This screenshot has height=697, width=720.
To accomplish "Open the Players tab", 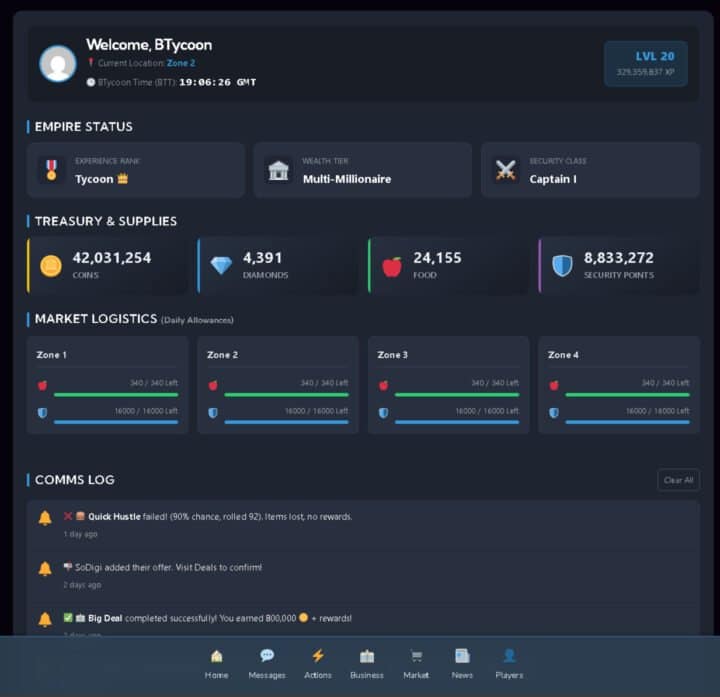I will pyautogui.click(x=509, y=664).
